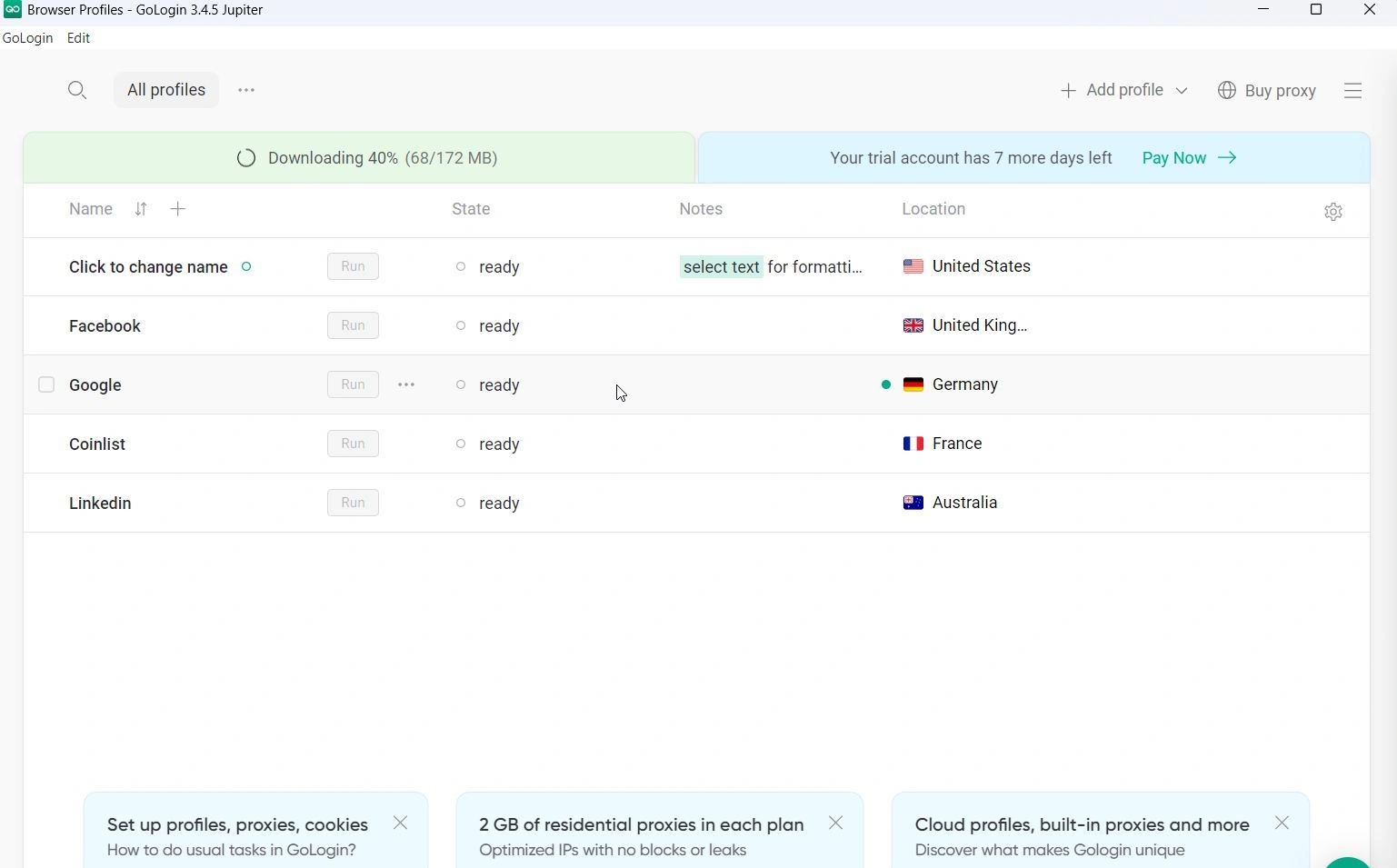
Task: Dismiss the residential proxies card
Action: [836, 823]
